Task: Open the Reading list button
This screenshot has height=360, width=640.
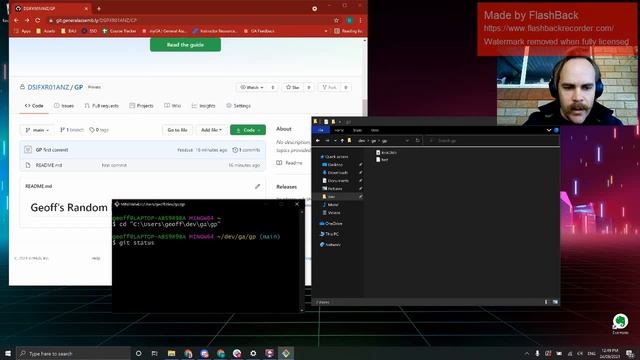Action: [348, 31]
